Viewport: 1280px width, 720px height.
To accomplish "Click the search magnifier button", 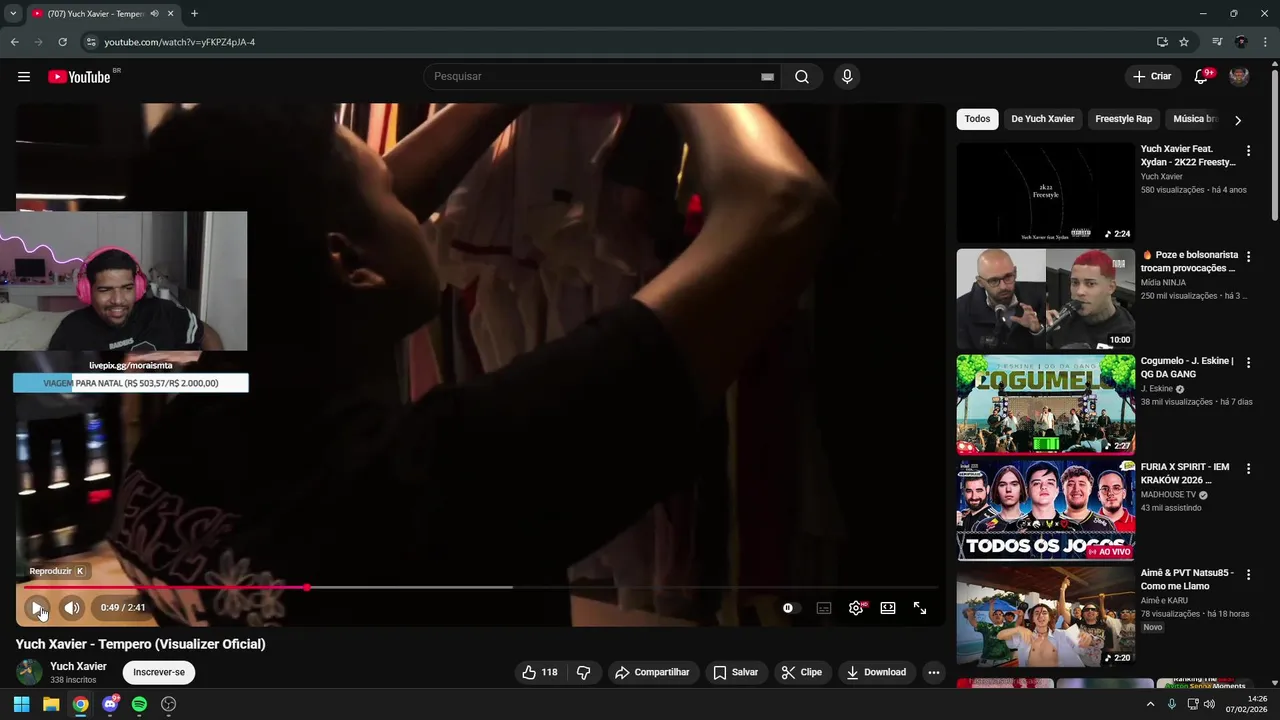I will coord(802,77).
